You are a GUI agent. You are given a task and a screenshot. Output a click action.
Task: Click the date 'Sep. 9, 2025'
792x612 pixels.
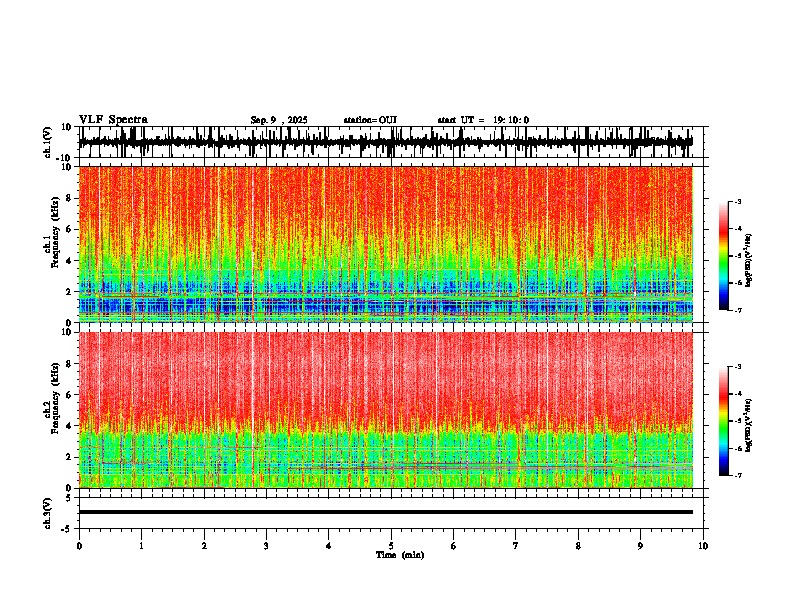[x=279, y=120]
